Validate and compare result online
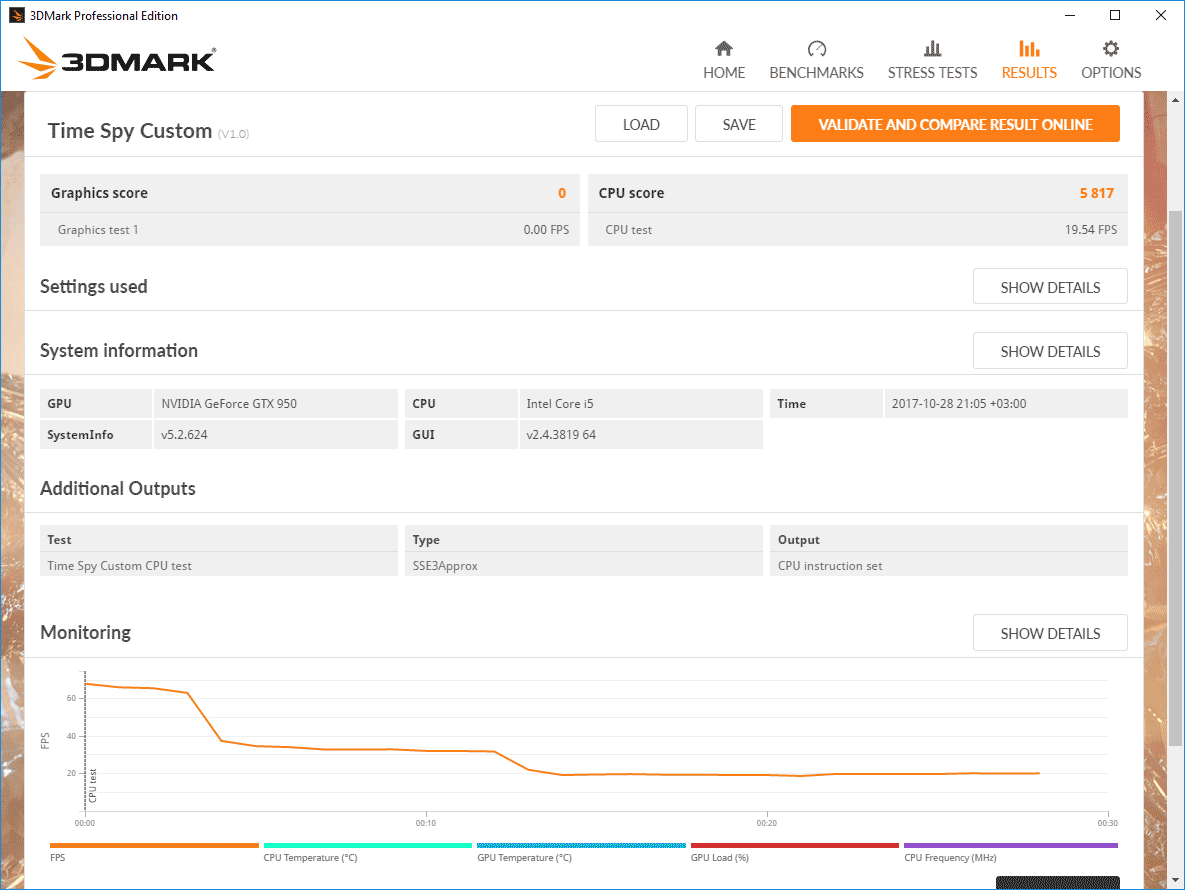The height and width of the screenshot is (890, 1185). click(x=955, y=124)
